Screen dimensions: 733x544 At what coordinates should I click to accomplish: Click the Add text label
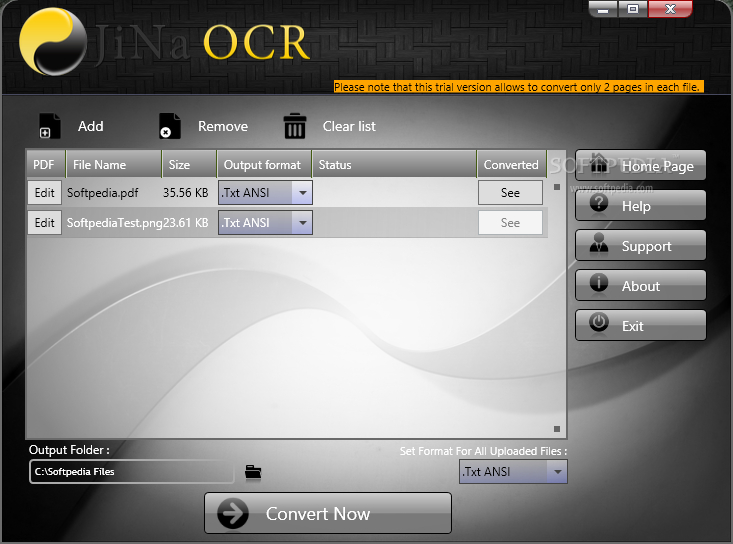pyautogui.click(x=91, y=126)
